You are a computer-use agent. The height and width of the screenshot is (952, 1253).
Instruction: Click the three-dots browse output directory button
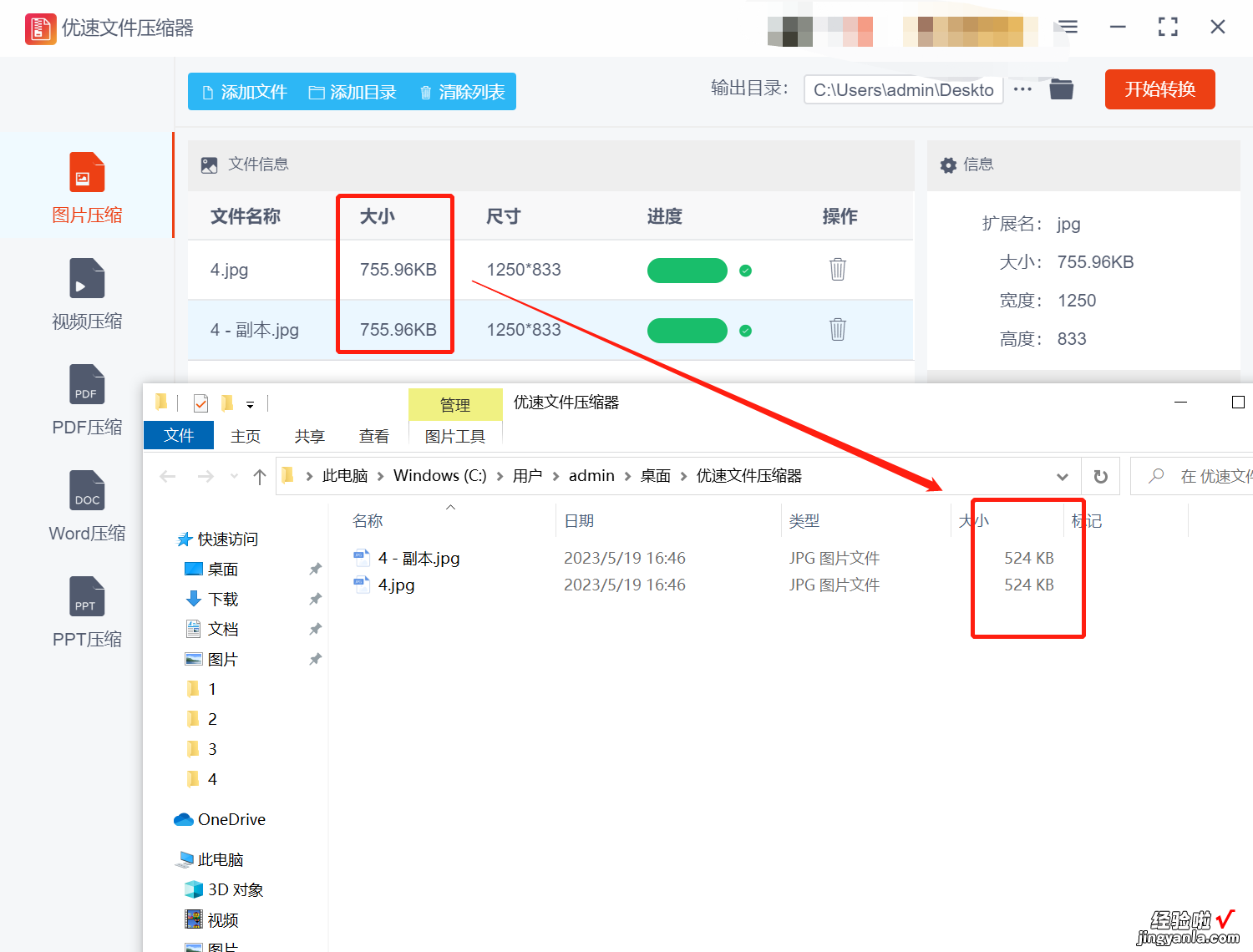point(1022,89)
